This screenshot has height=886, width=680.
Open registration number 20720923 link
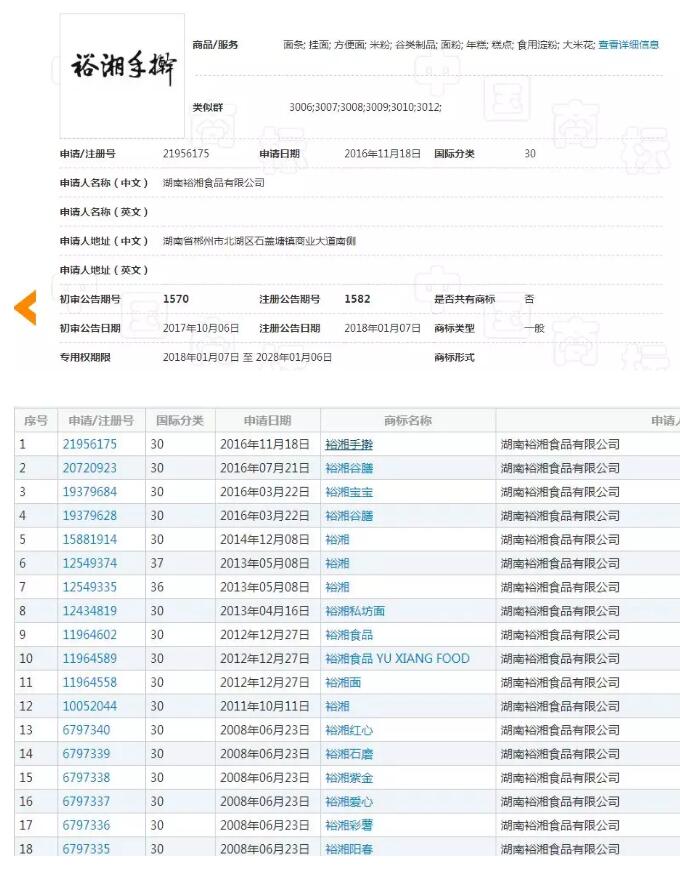tap(89, 468)
